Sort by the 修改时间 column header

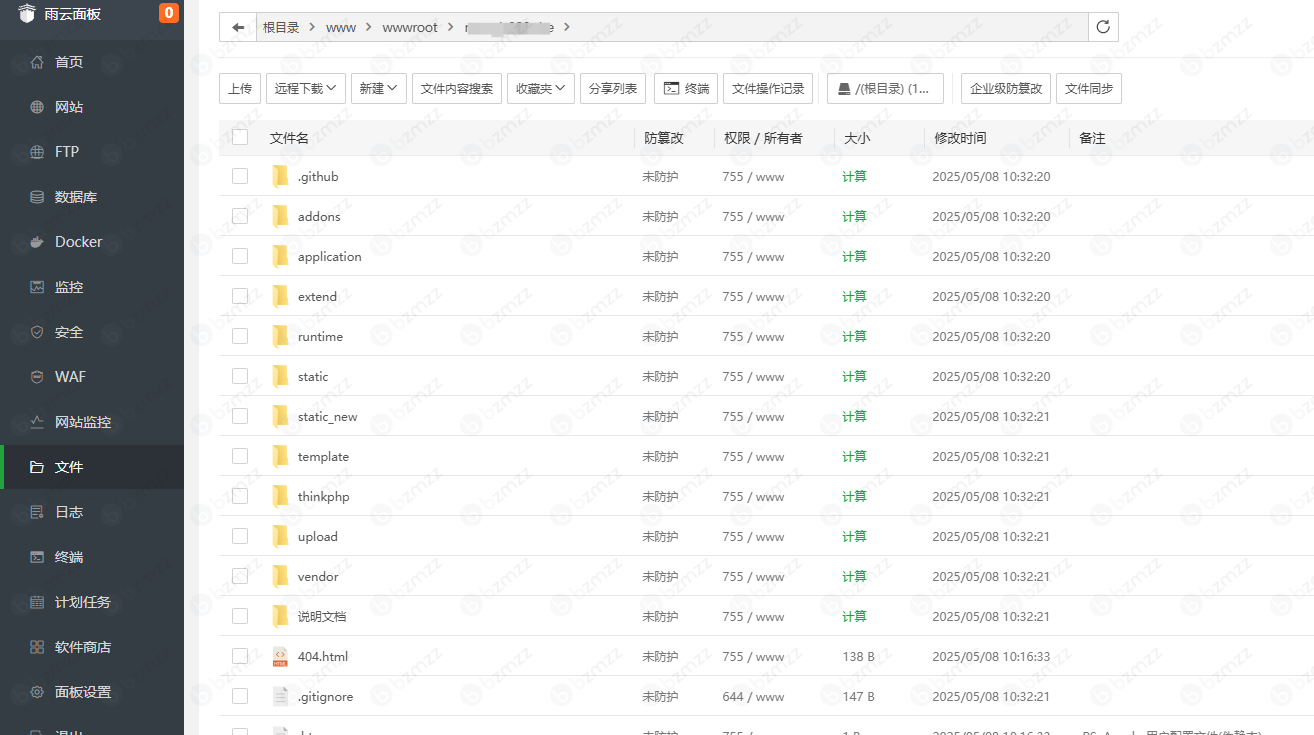click(x=960, y=138)
